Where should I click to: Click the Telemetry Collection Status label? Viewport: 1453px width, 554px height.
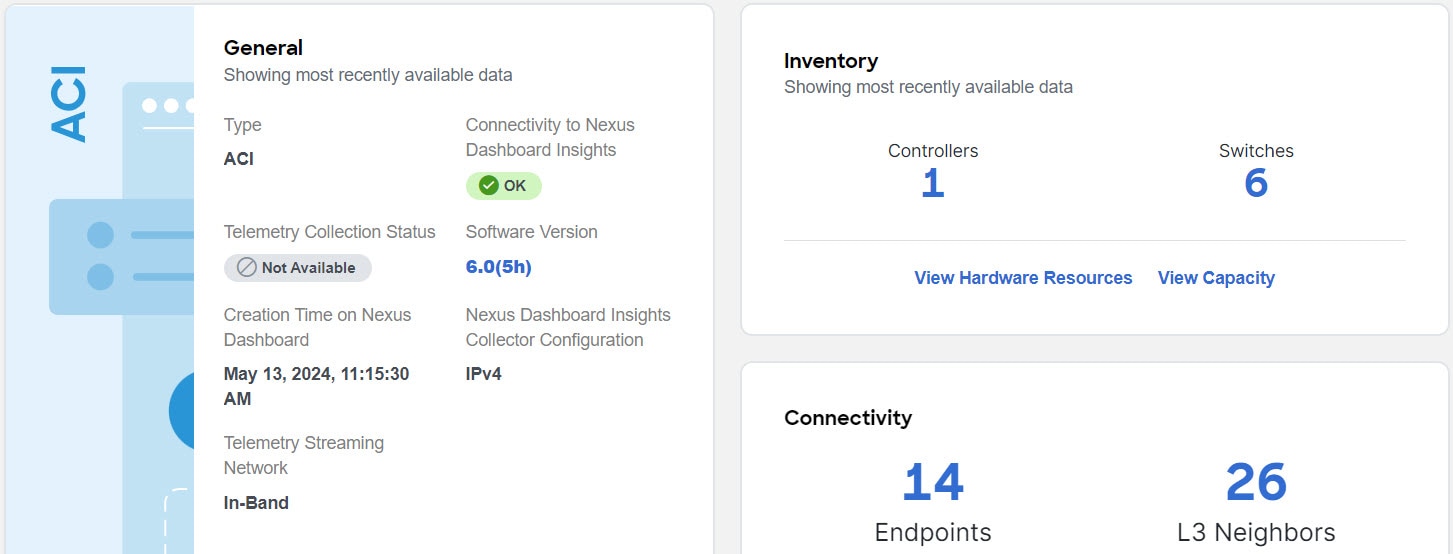(x=330, y=232)
